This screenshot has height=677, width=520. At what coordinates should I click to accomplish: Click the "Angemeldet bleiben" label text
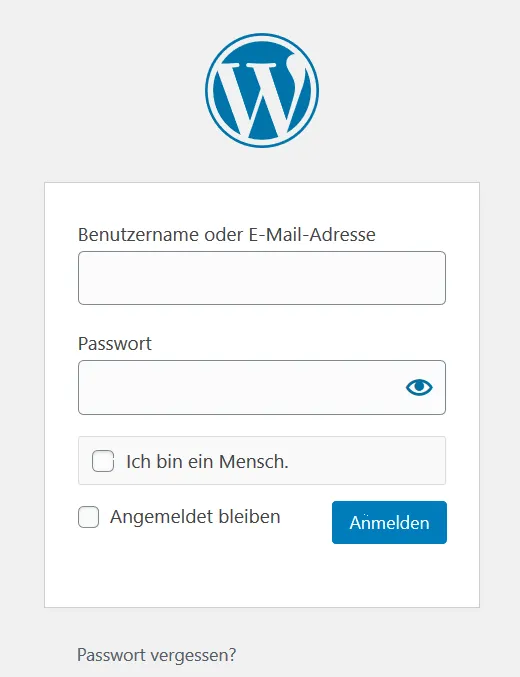(195, 517)
